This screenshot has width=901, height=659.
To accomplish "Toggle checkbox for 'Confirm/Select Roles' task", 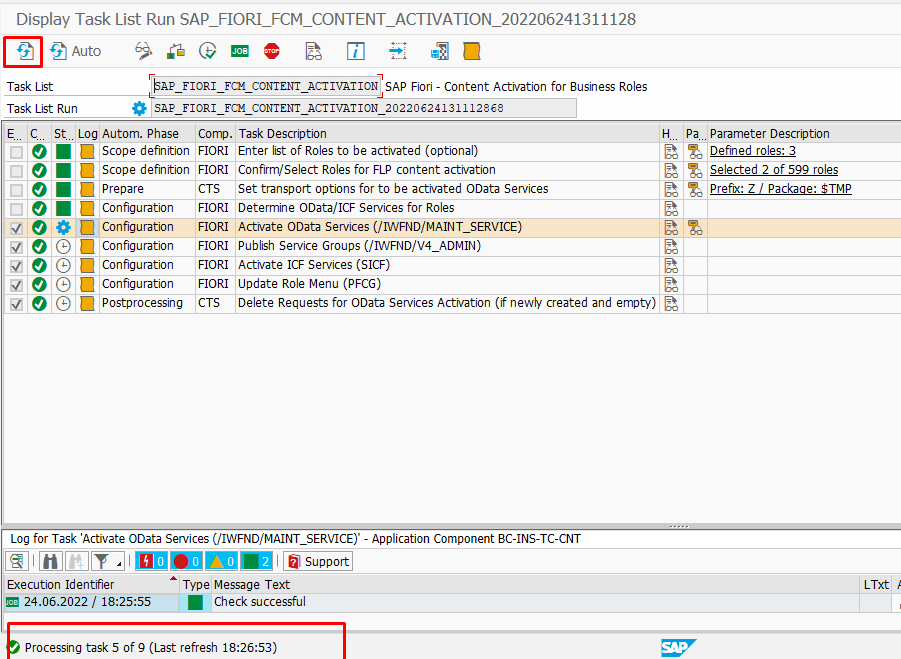I will pos(17,171).
